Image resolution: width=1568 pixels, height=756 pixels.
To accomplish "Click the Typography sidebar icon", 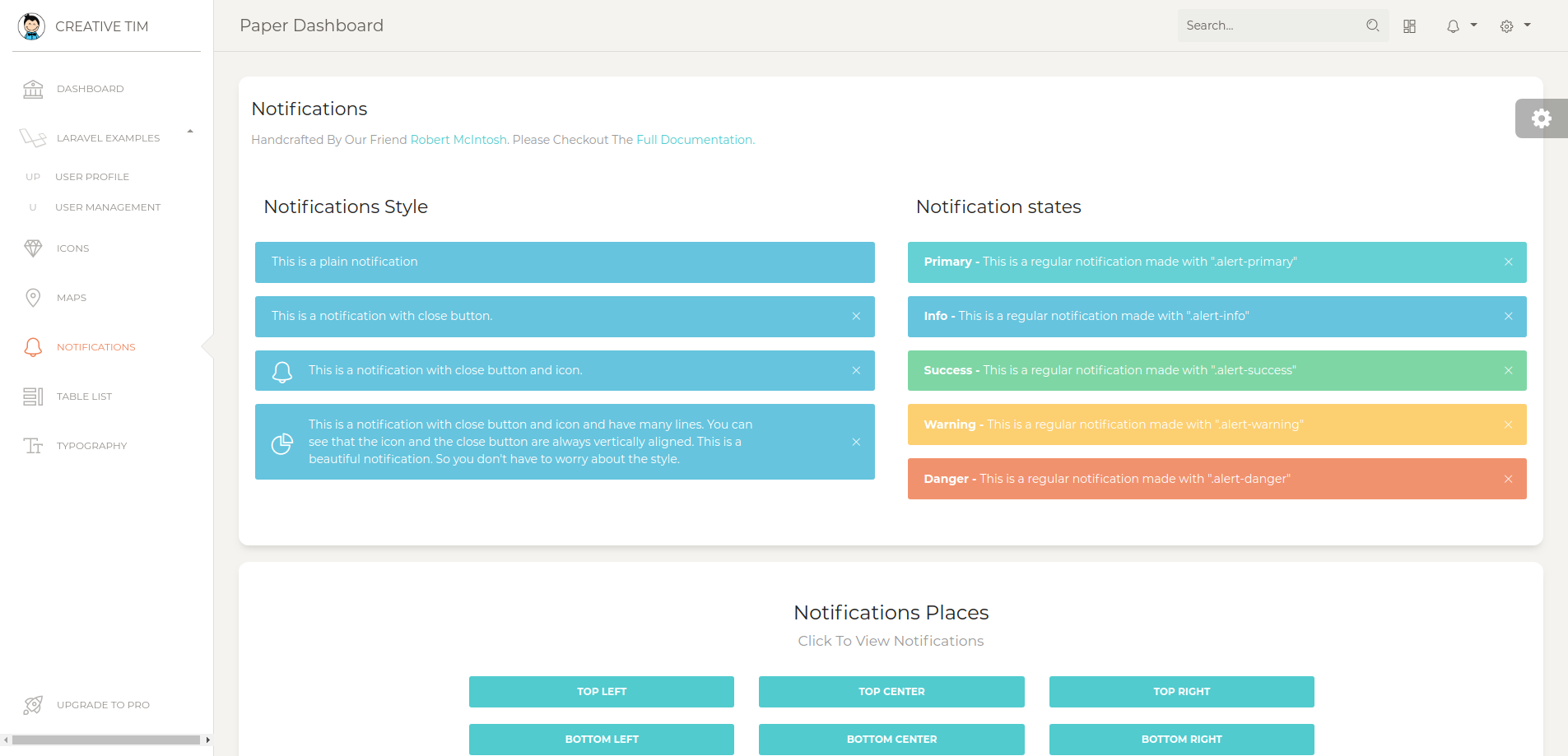I will click(33, 446).
